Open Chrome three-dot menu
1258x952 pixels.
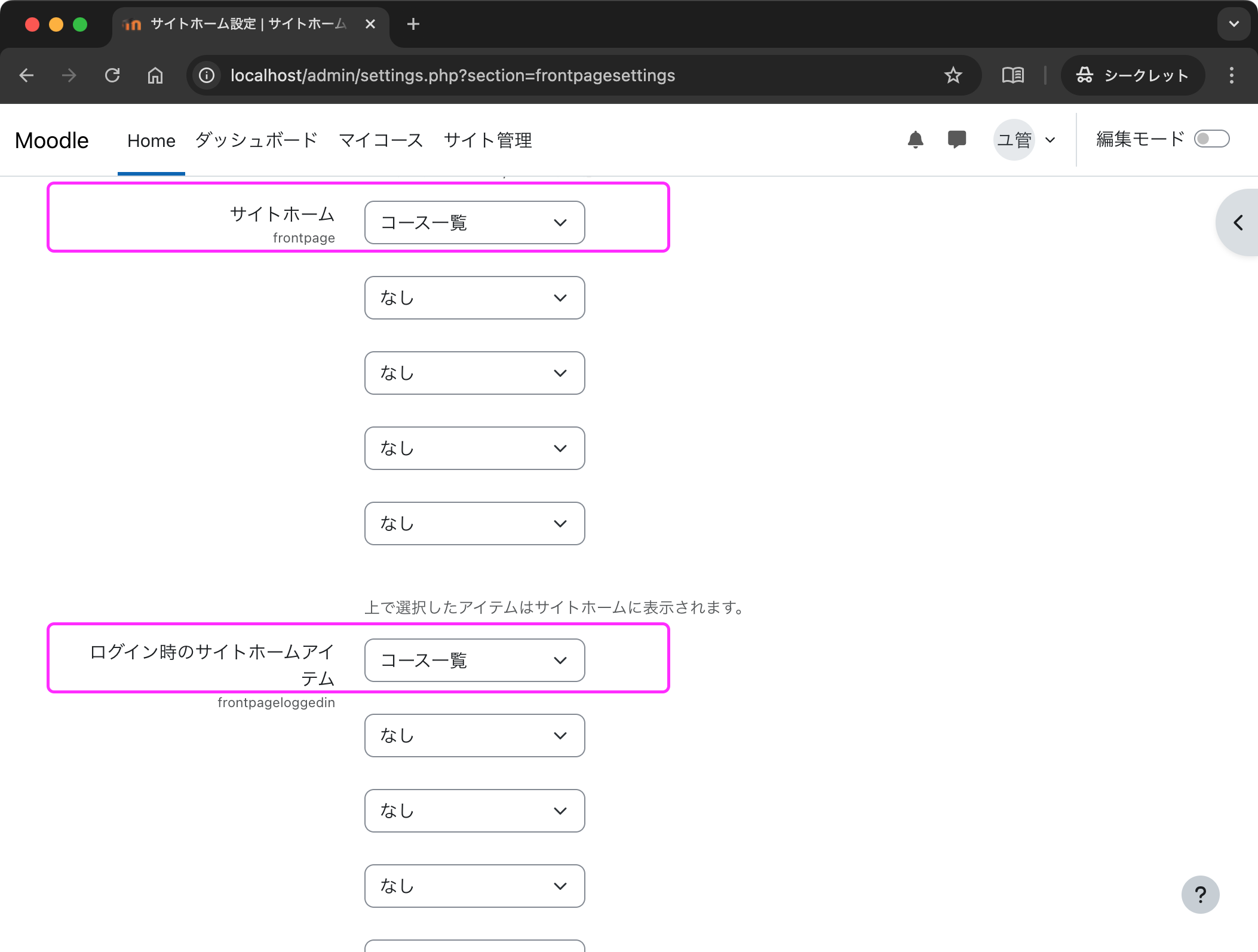[1231, 75]
